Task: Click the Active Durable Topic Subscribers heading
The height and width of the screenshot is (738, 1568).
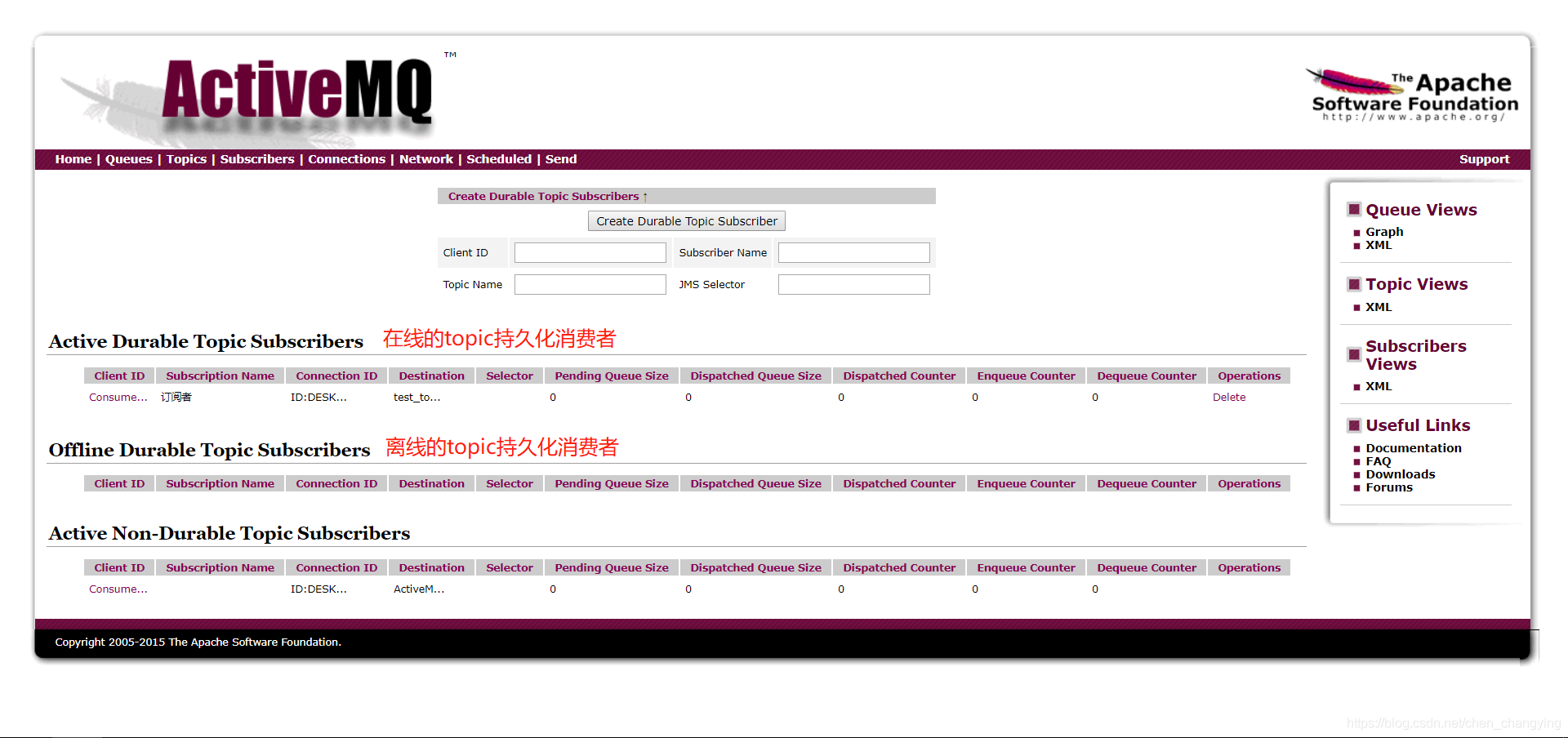Action: pos(206,341)
